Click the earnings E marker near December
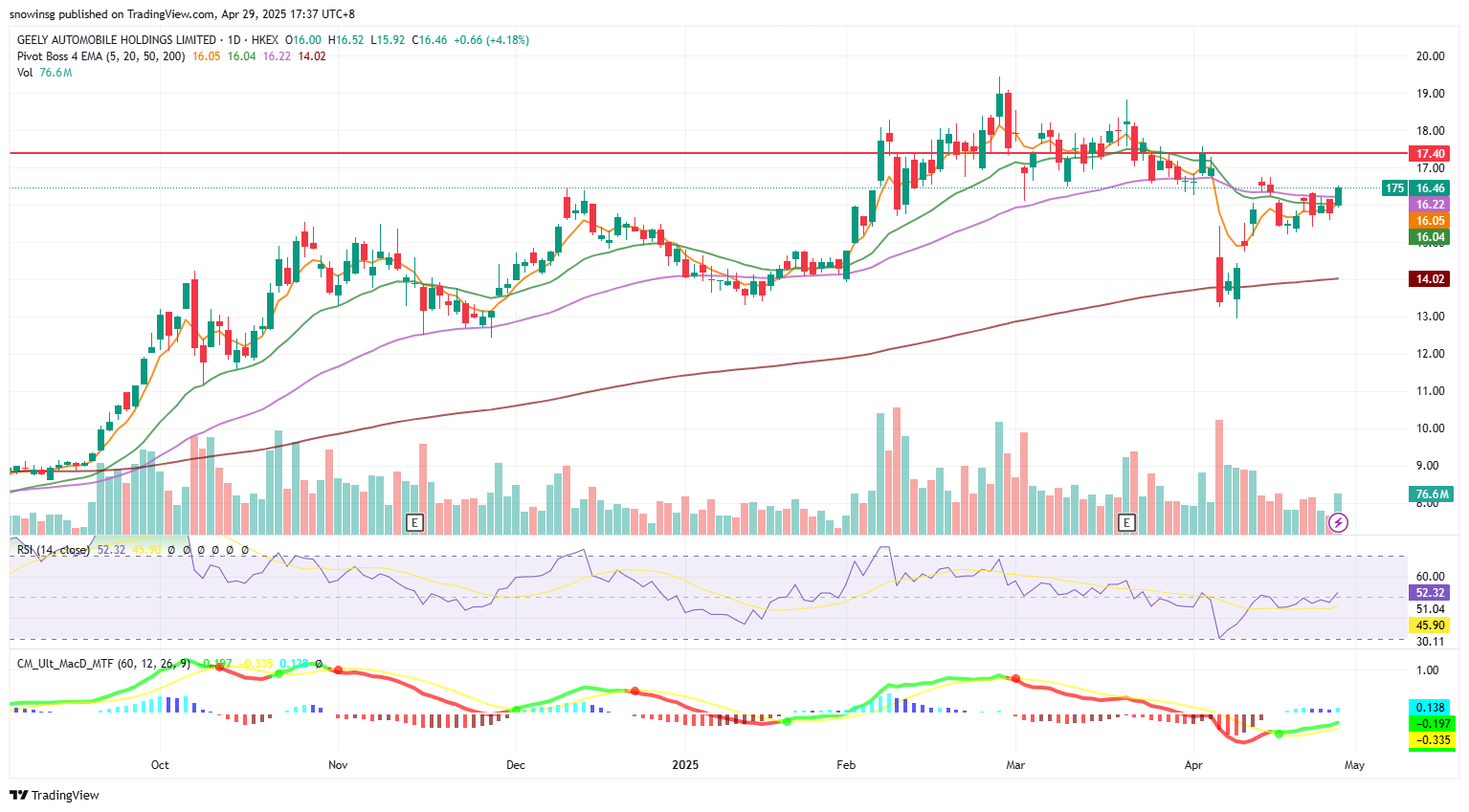 414,522
